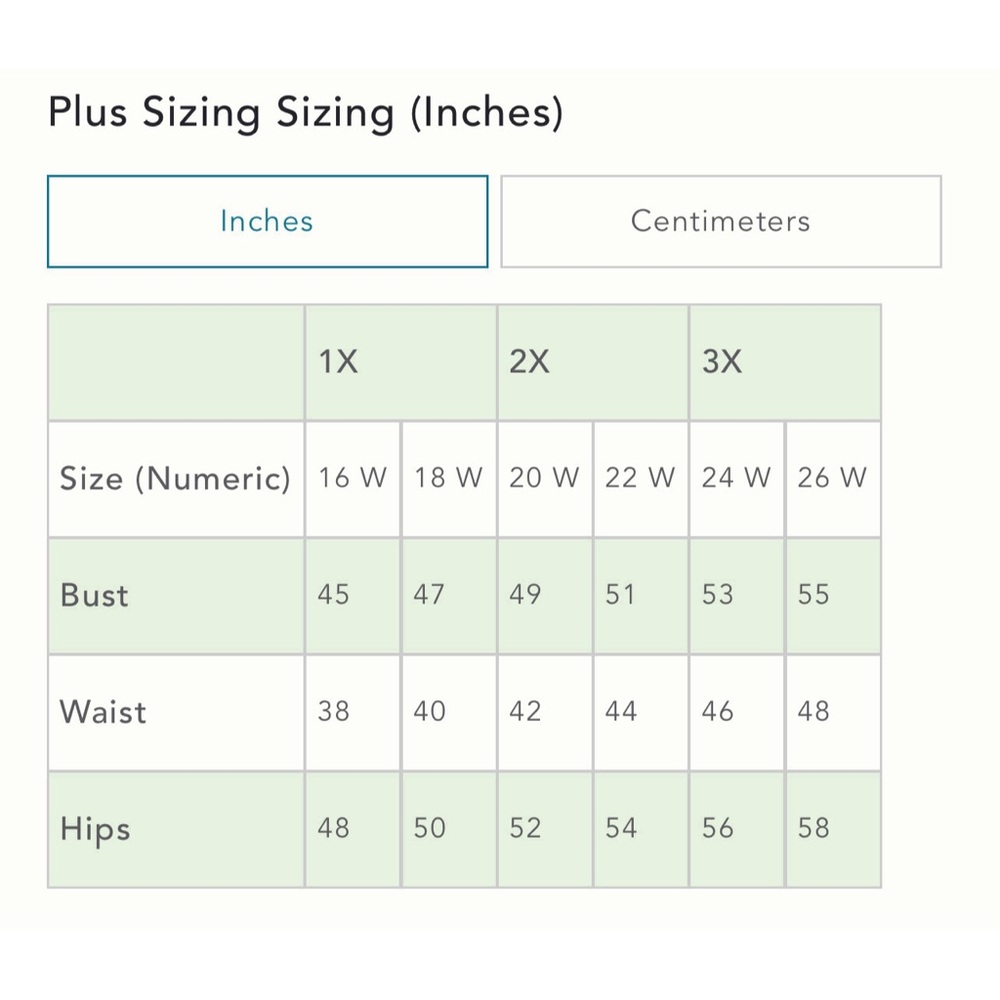Click the 16 W size cell

[352, 478]
